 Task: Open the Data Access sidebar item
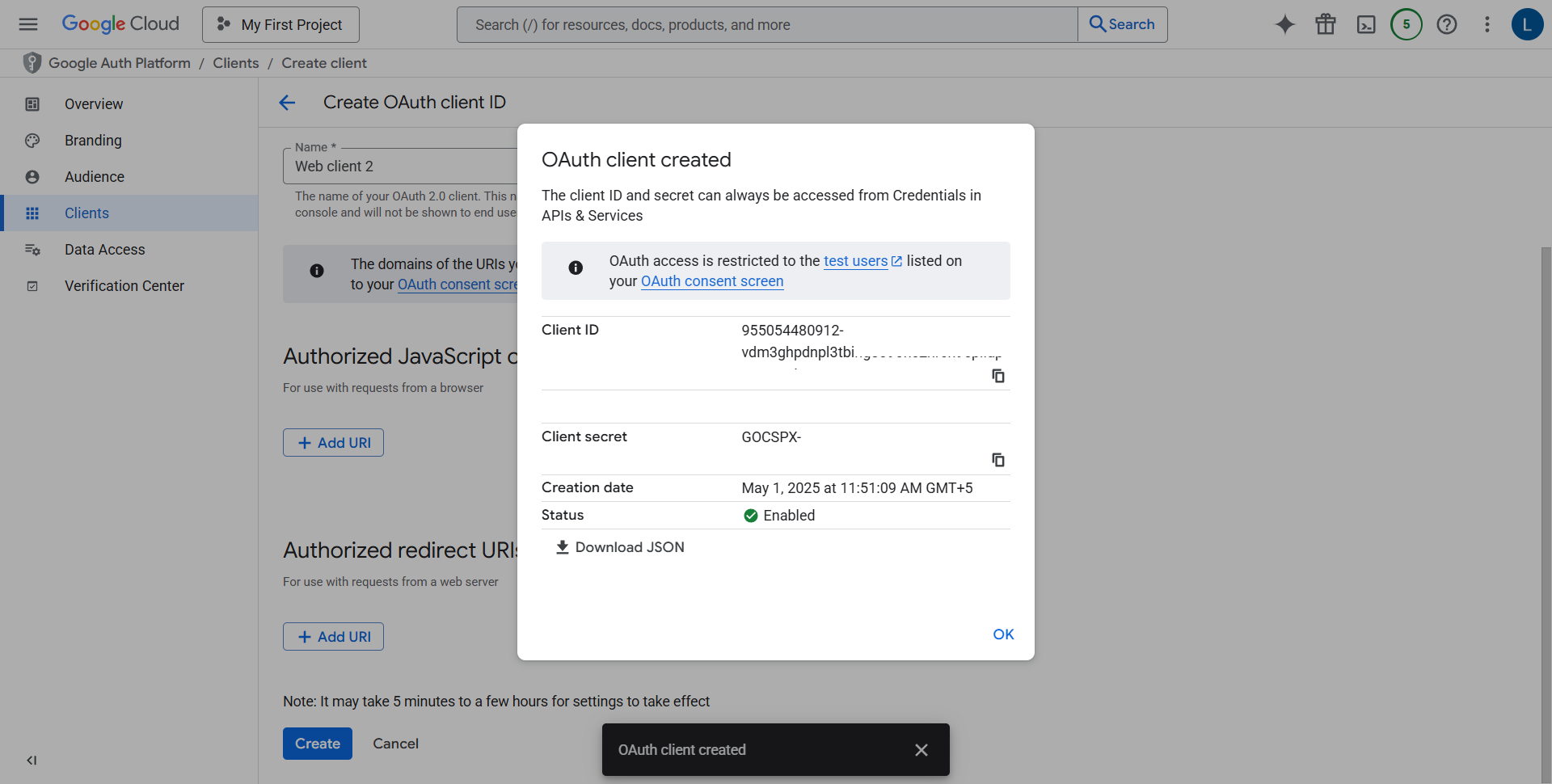click(129, 249)
